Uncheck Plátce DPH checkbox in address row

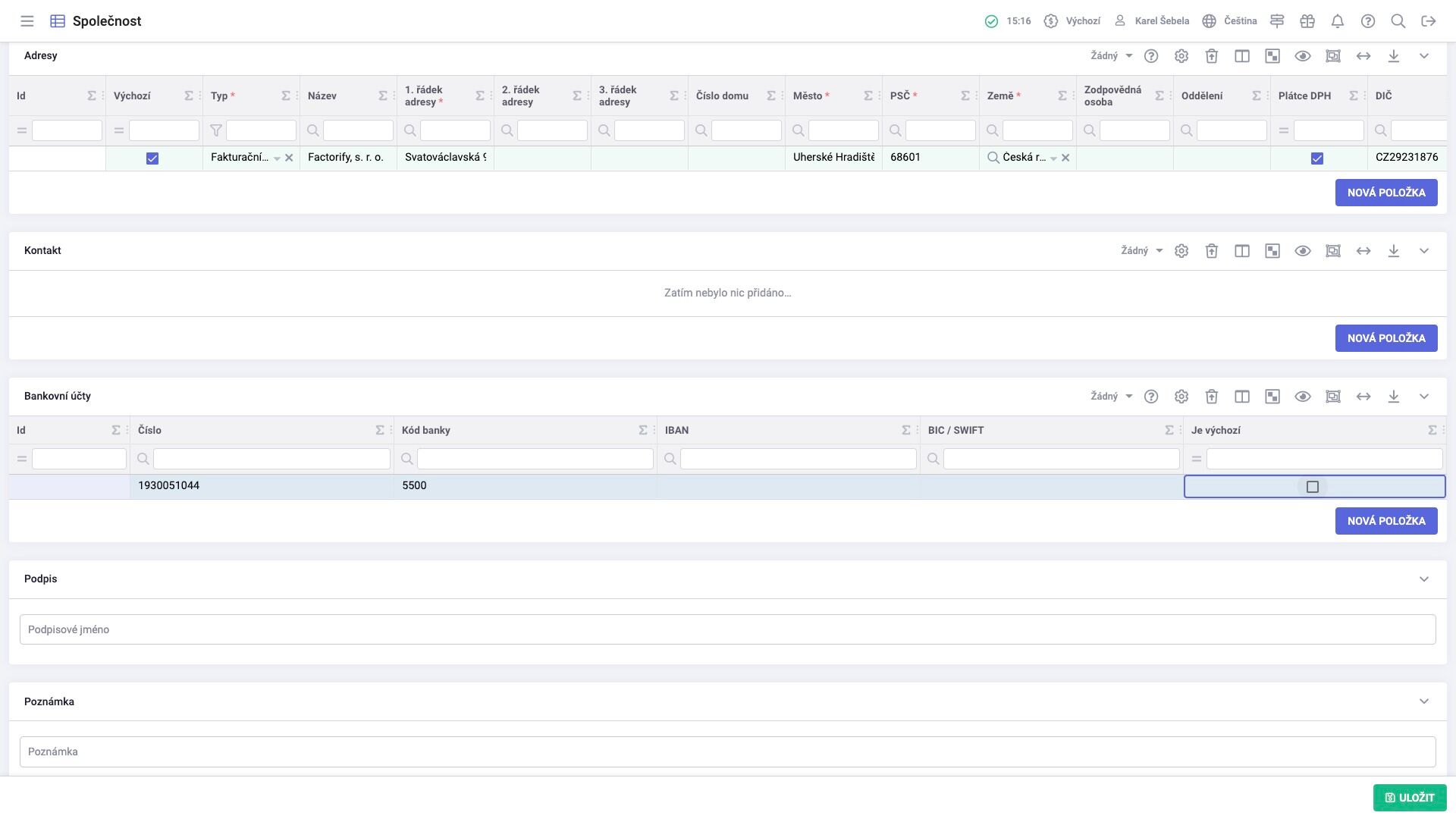pos(1317,158)
